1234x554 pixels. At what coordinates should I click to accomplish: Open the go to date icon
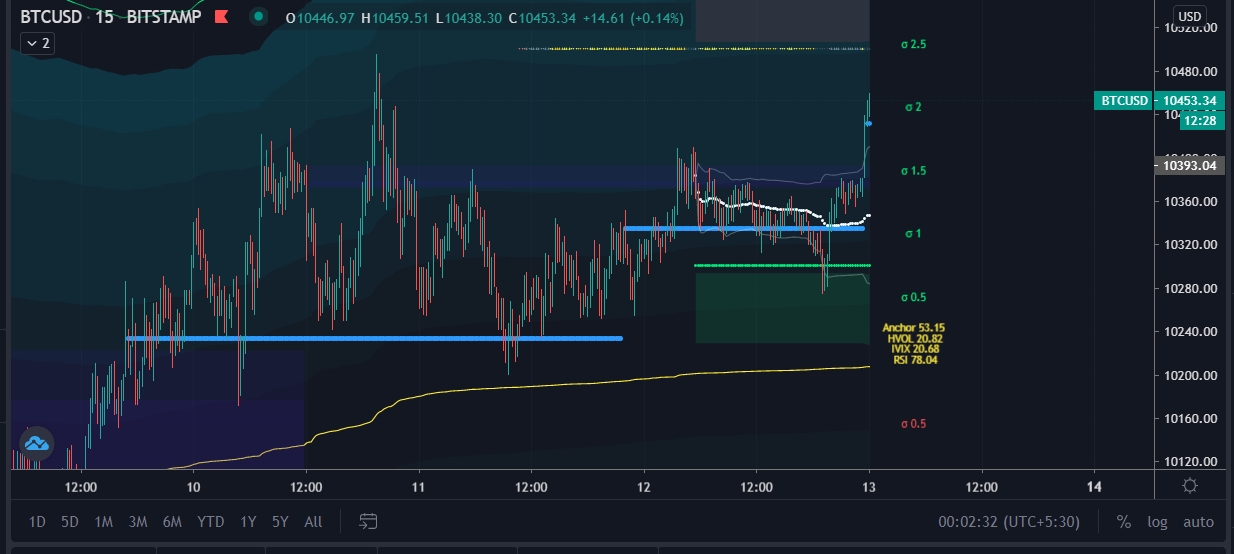pos(368,521)
